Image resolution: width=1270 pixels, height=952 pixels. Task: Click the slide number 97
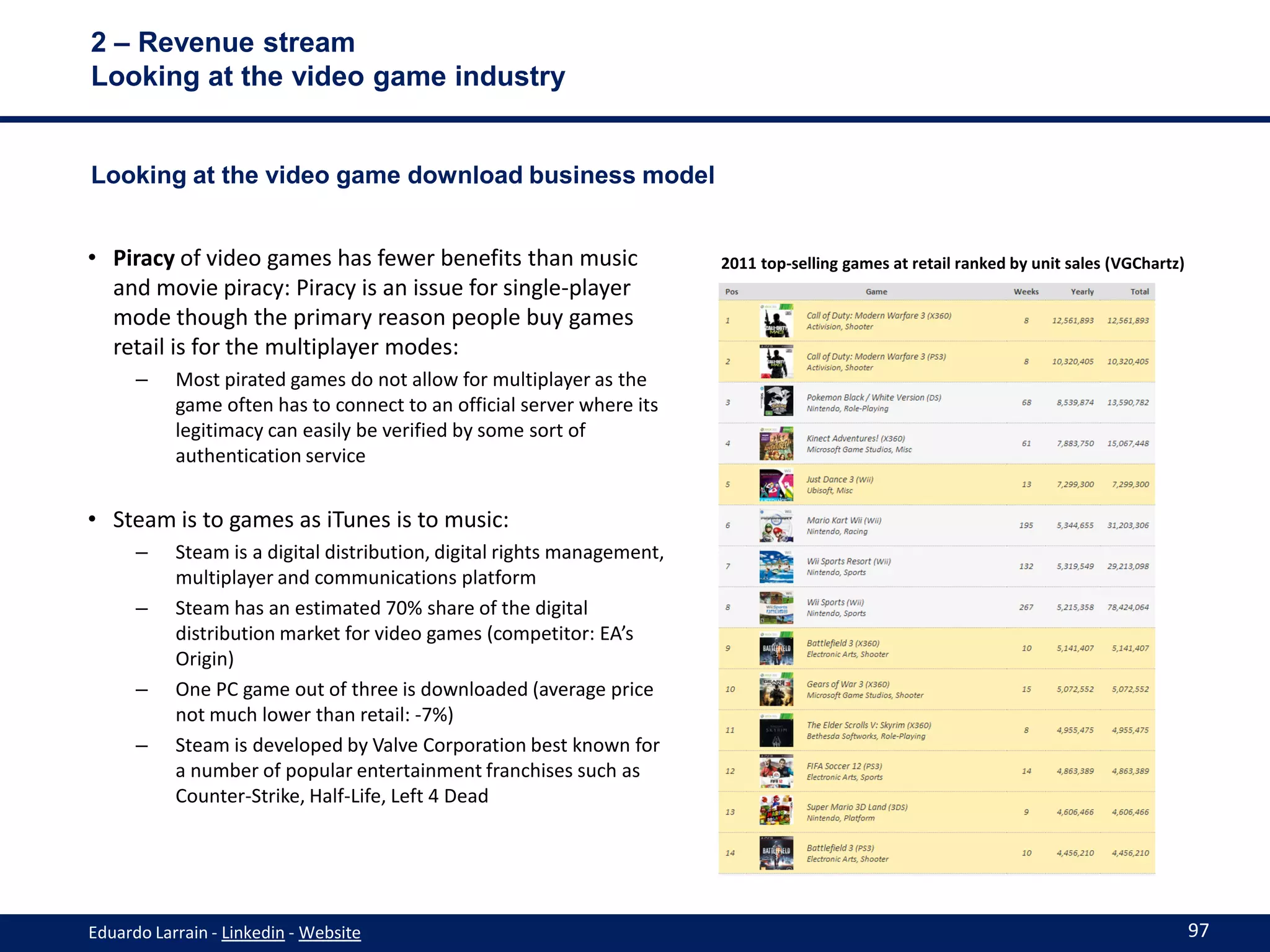tap(1198, 930)
